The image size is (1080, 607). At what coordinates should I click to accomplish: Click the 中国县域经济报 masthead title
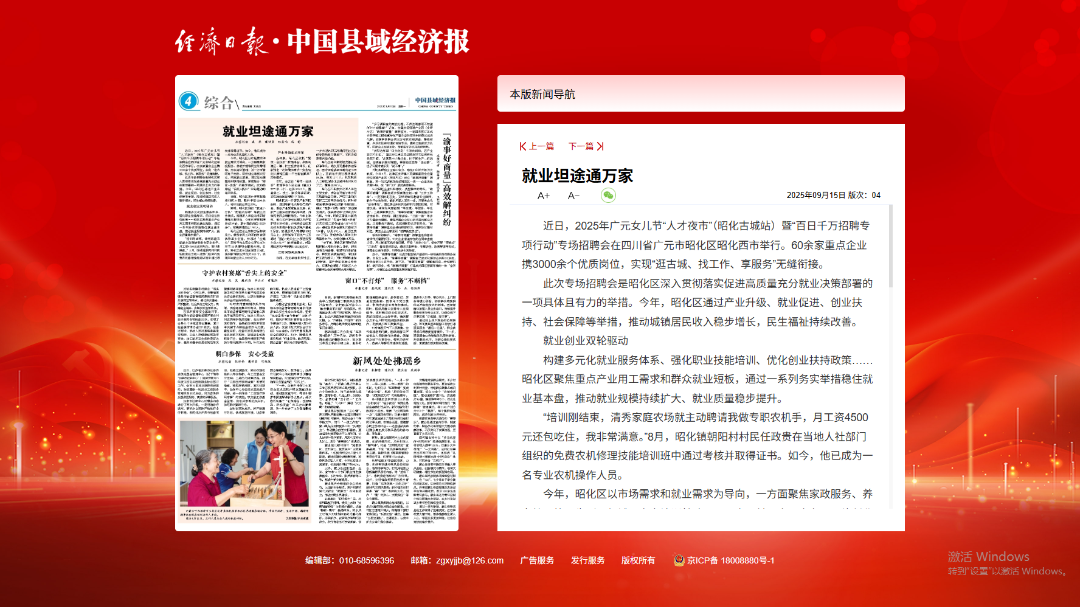(x=378, y=42)
